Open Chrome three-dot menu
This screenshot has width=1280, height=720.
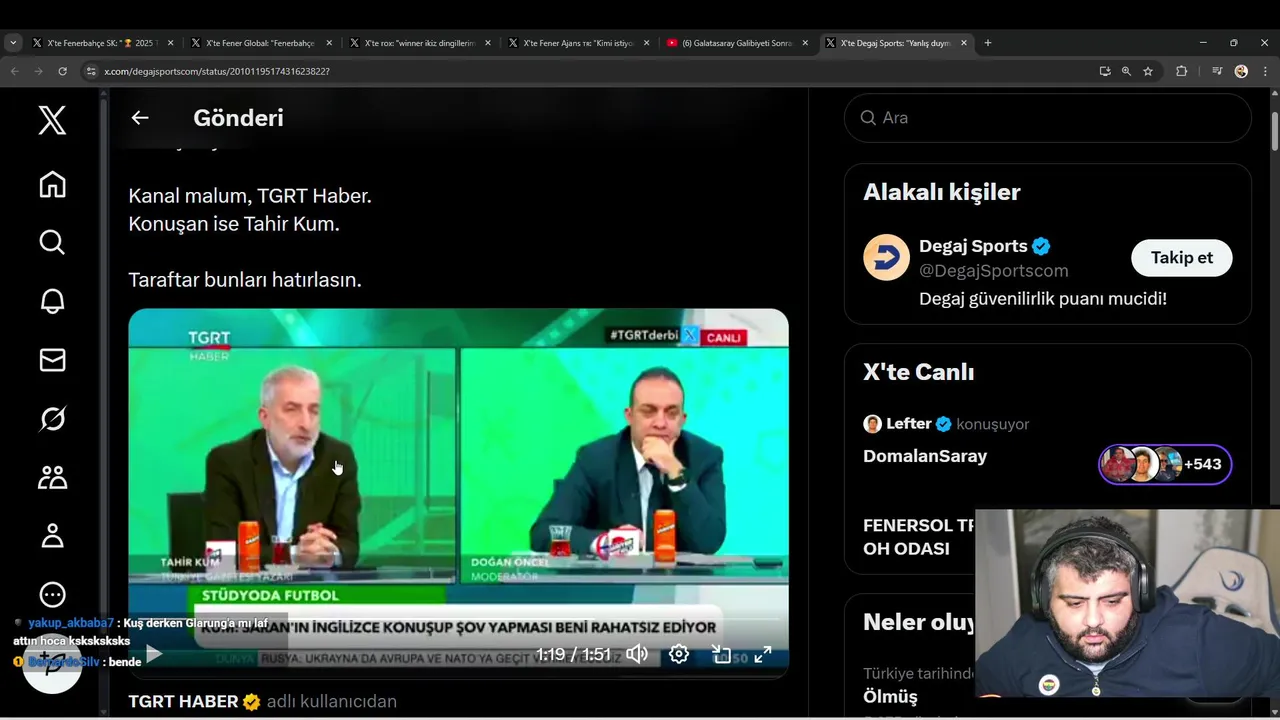1265,71
